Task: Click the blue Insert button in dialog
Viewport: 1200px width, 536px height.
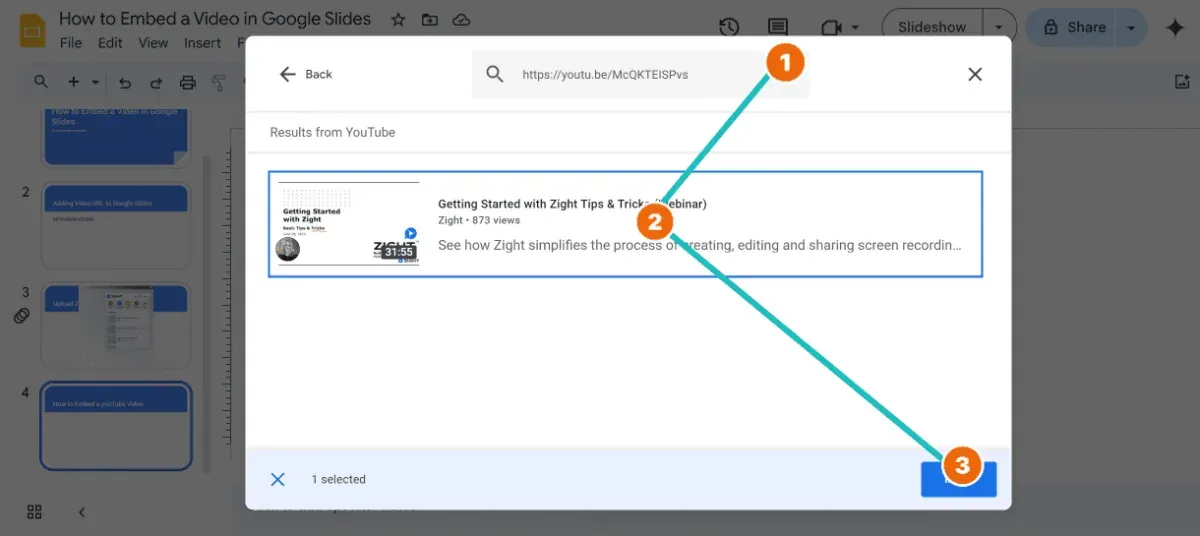Action: click(958, 479)
